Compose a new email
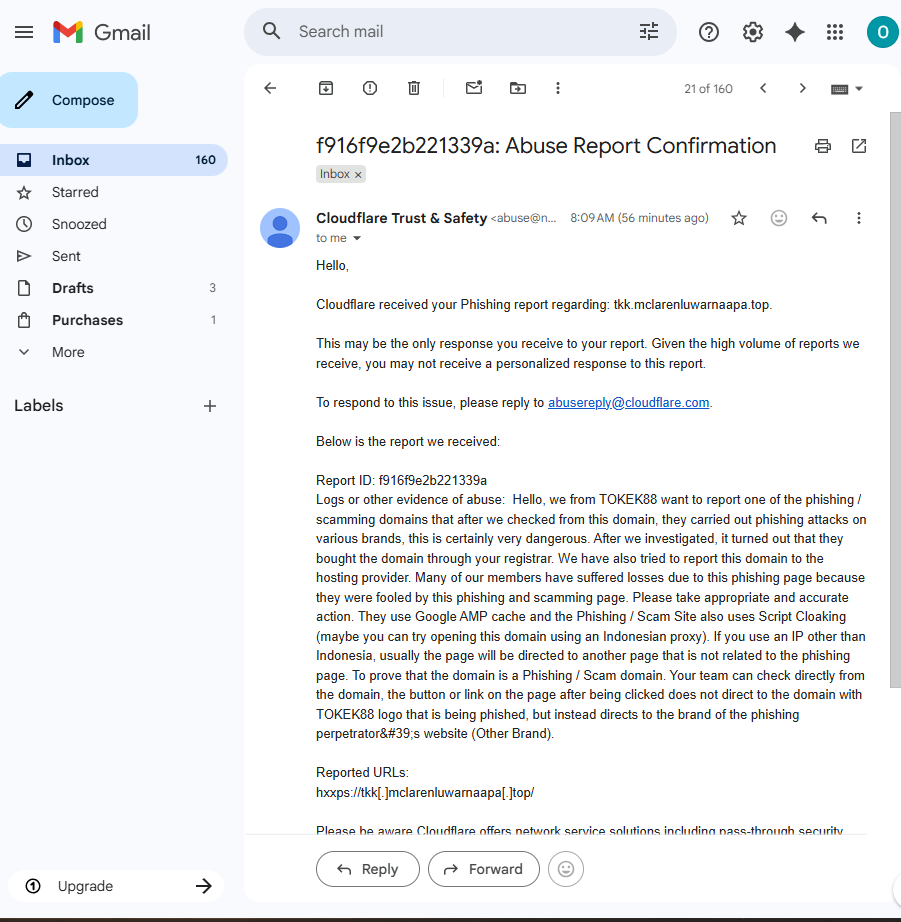The width and height of the screenshot is (901, 922). point(69,100)
